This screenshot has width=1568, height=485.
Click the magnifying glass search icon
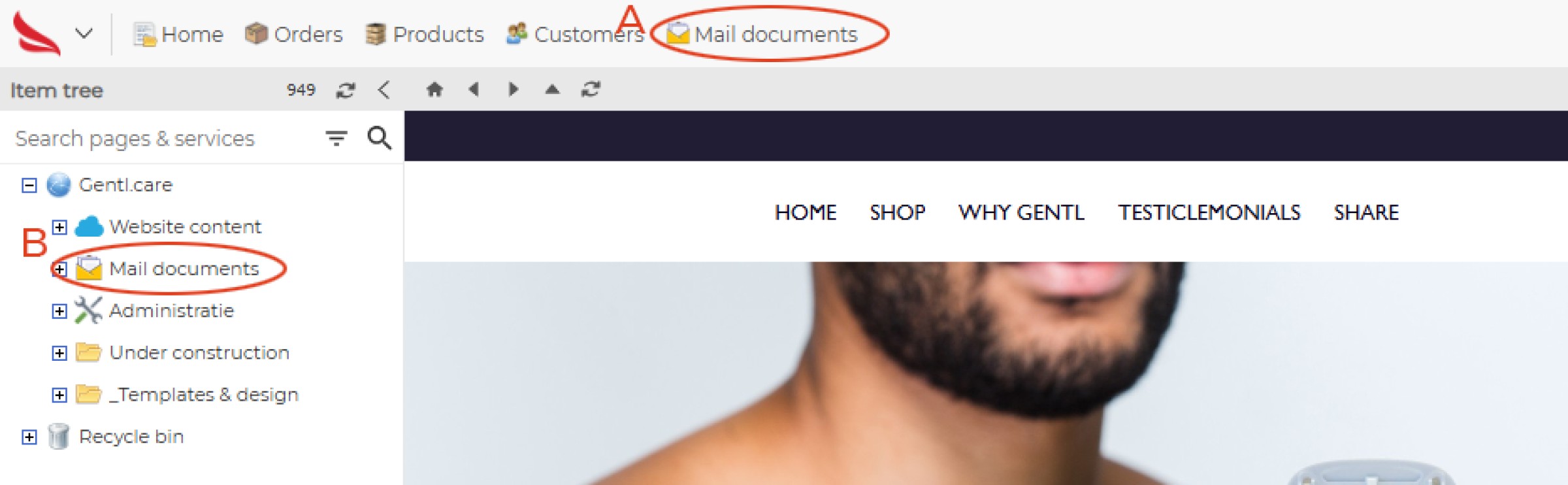[x=380, y=138]
